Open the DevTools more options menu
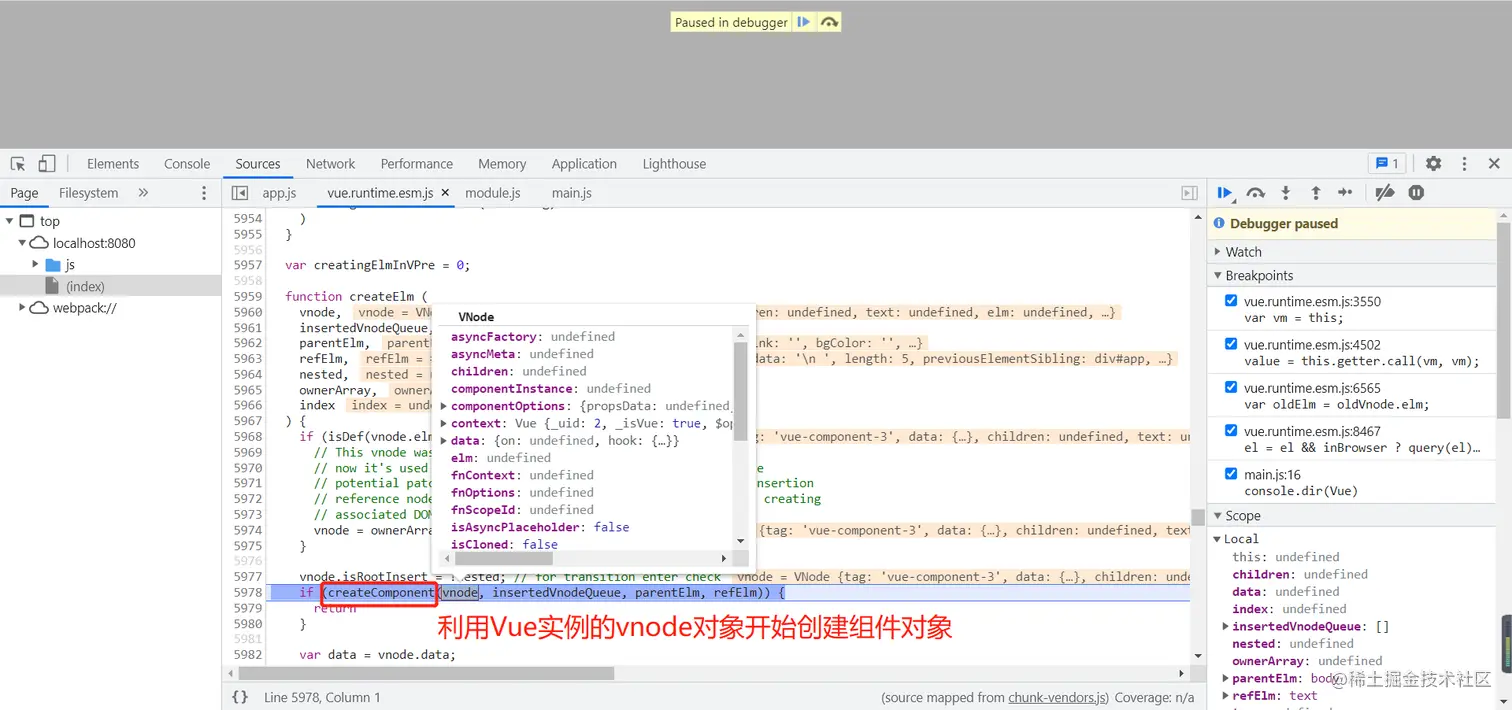 pyautogui.click(x=1464, y=164)
